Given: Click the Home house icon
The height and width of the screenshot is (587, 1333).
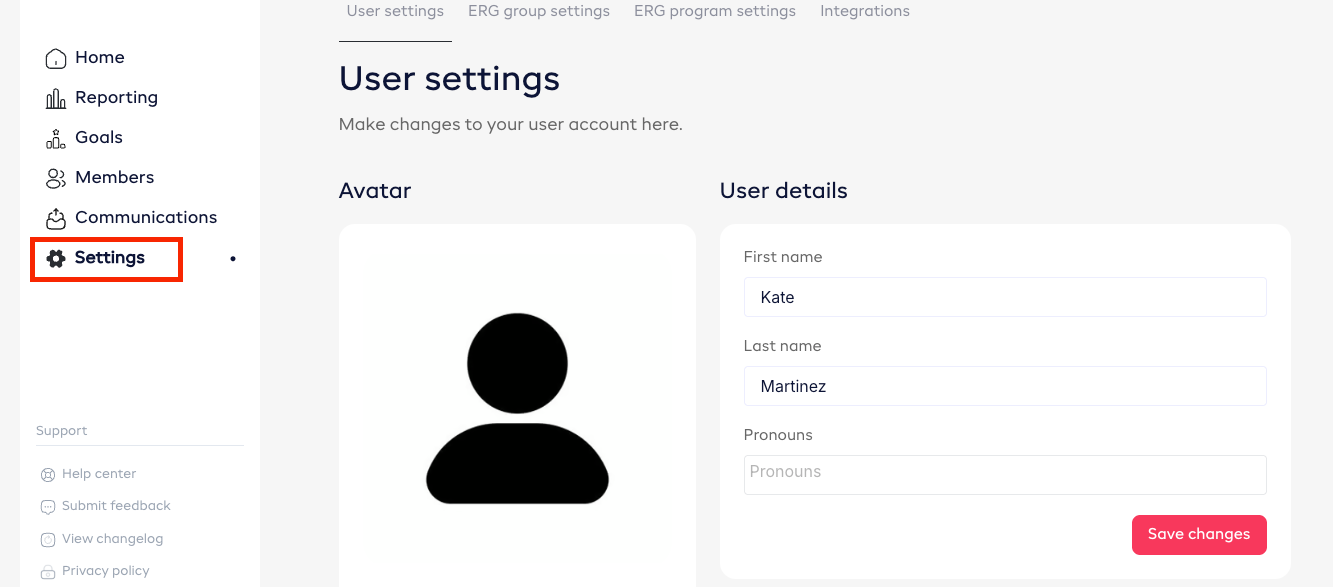Looking at the screenshot, I should tap(56, 59).
